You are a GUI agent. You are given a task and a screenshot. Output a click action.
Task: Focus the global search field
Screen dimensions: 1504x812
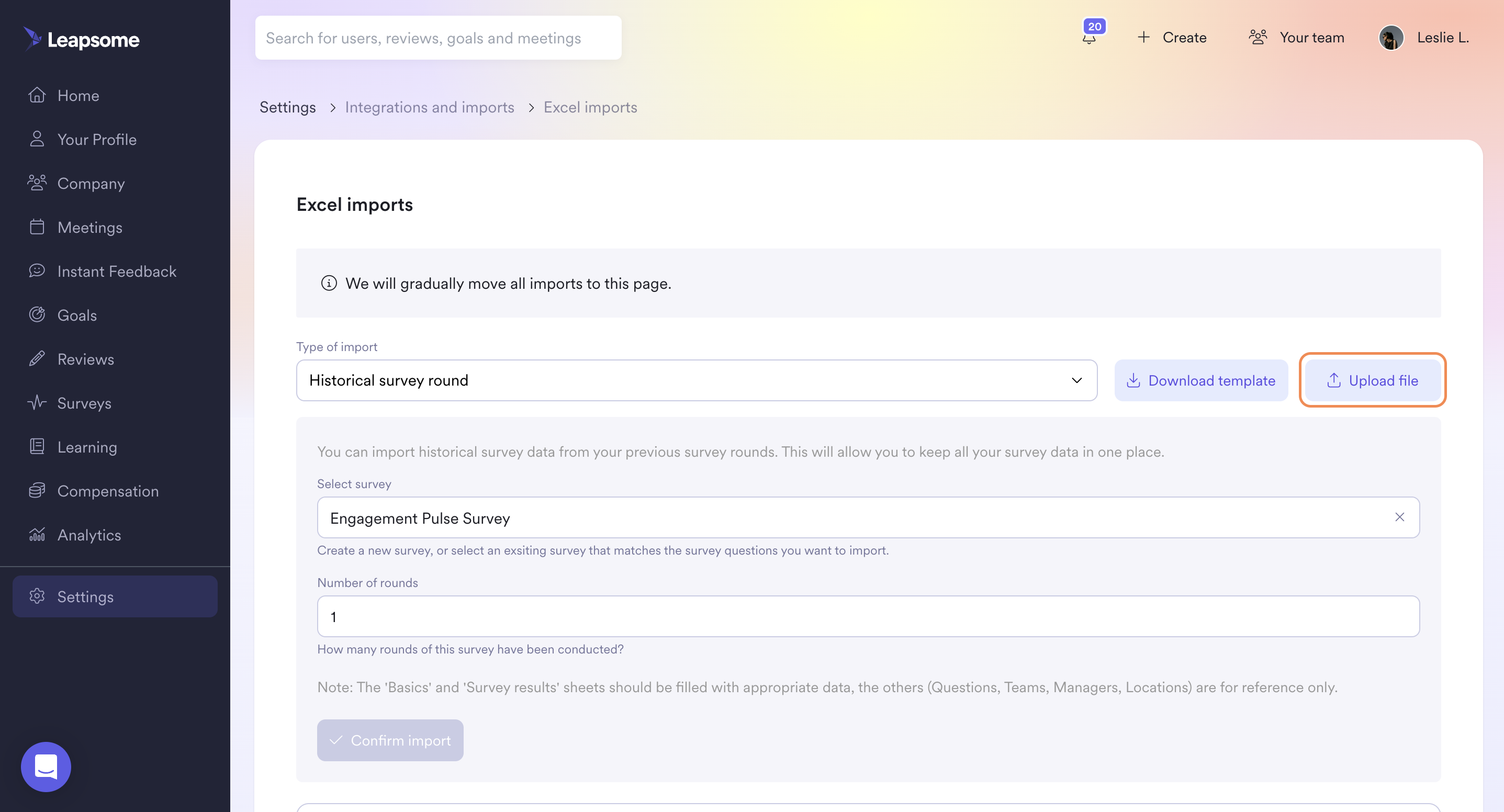pyautogui.click(x=438, y=38)
